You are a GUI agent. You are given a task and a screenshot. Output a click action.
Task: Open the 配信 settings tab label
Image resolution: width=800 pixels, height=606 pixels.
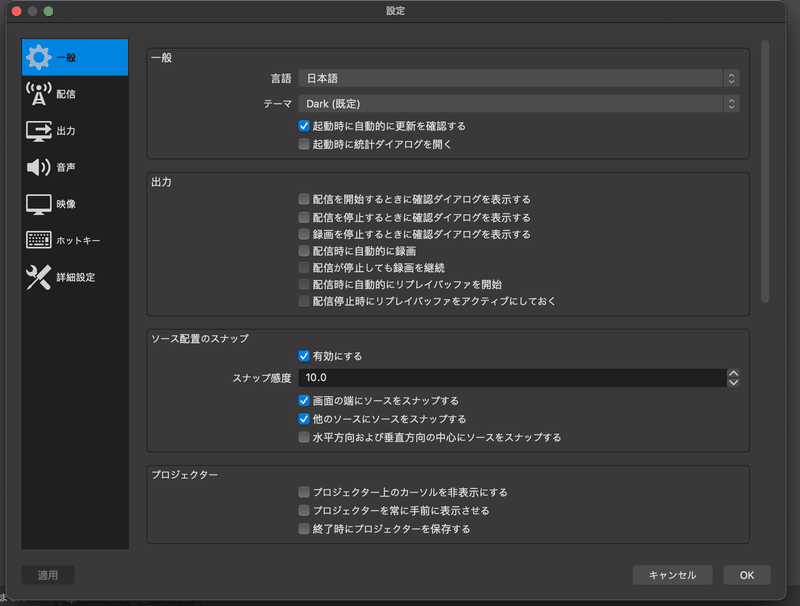(66, 94)
